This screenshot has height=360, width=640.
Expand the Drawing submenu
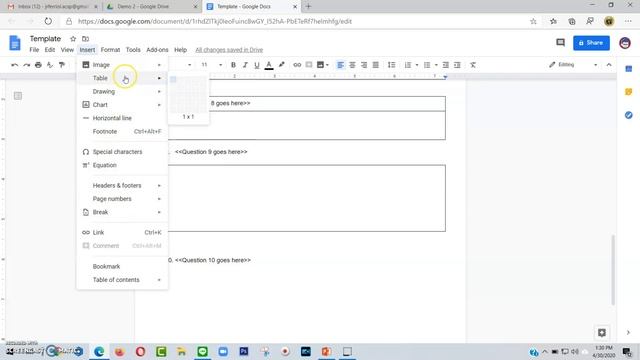point(122,91)
